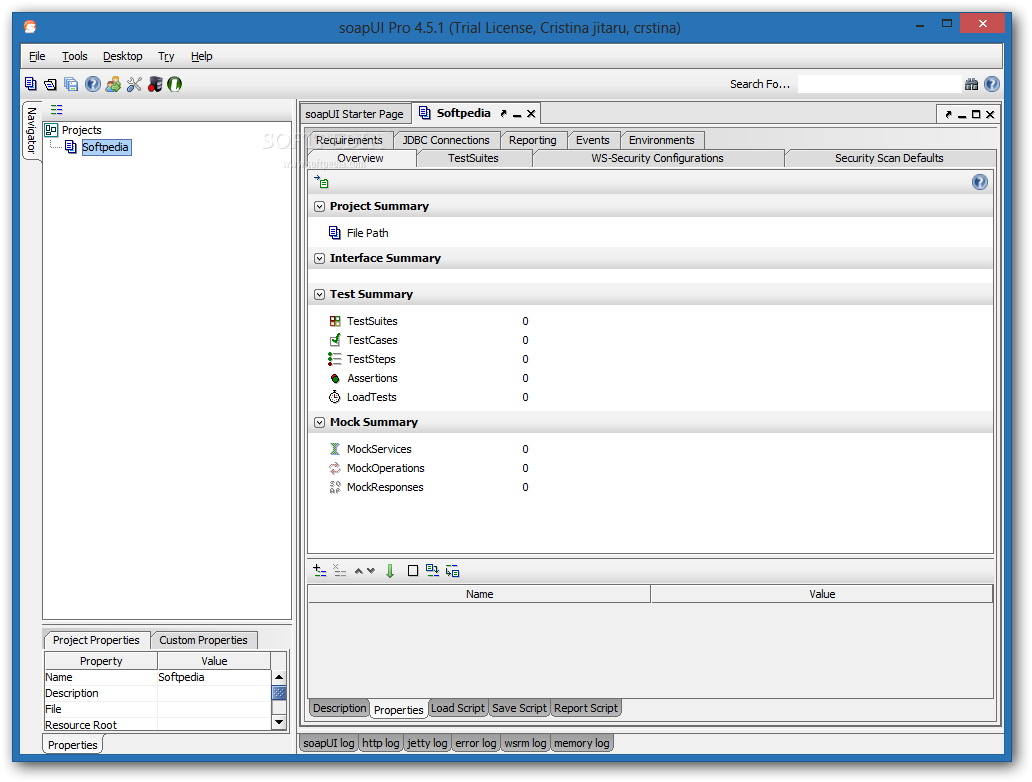Click File Path icon in Project Summary
This screenshot has height=782, width=1032.
point(334,232)
